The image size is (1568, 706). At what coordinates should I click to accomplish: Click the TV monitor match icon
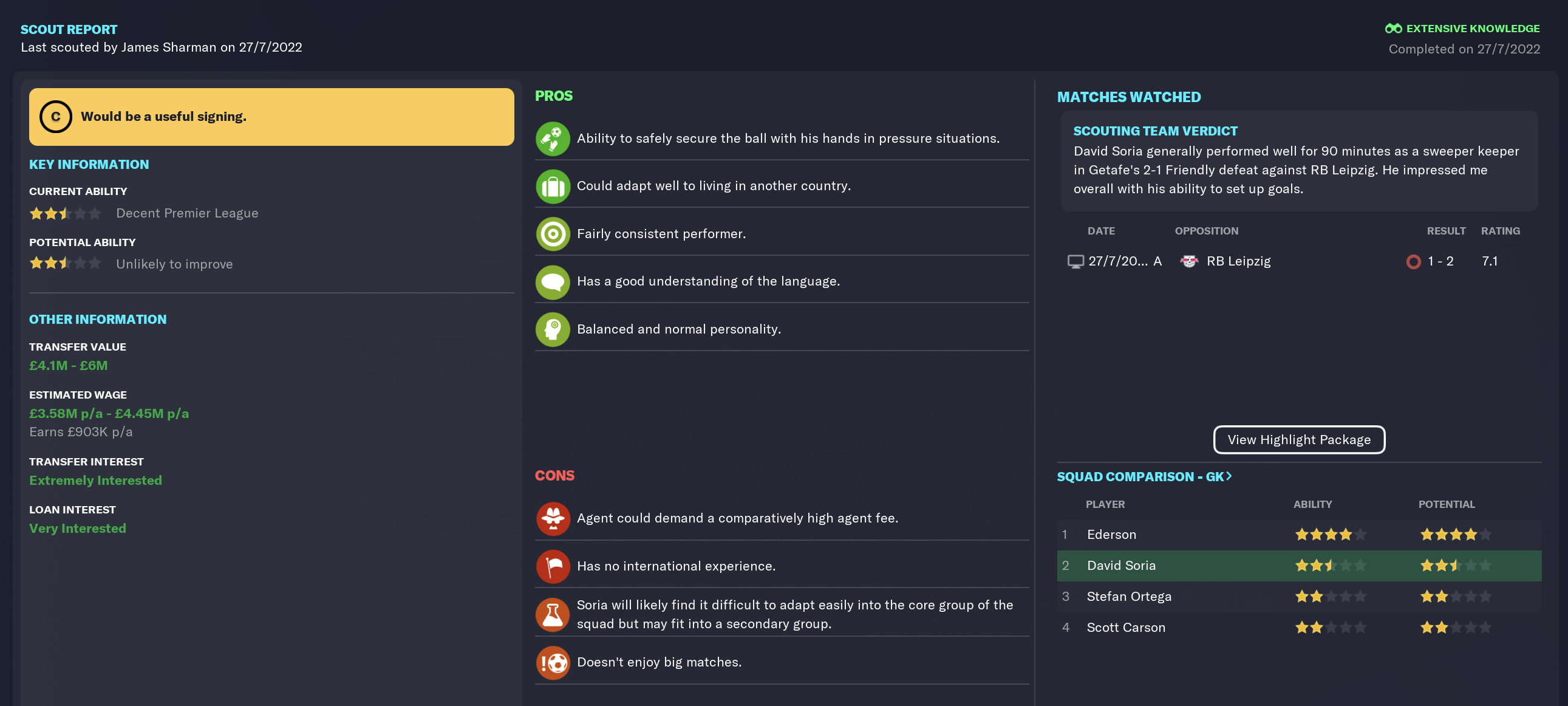coord(1075,261)
